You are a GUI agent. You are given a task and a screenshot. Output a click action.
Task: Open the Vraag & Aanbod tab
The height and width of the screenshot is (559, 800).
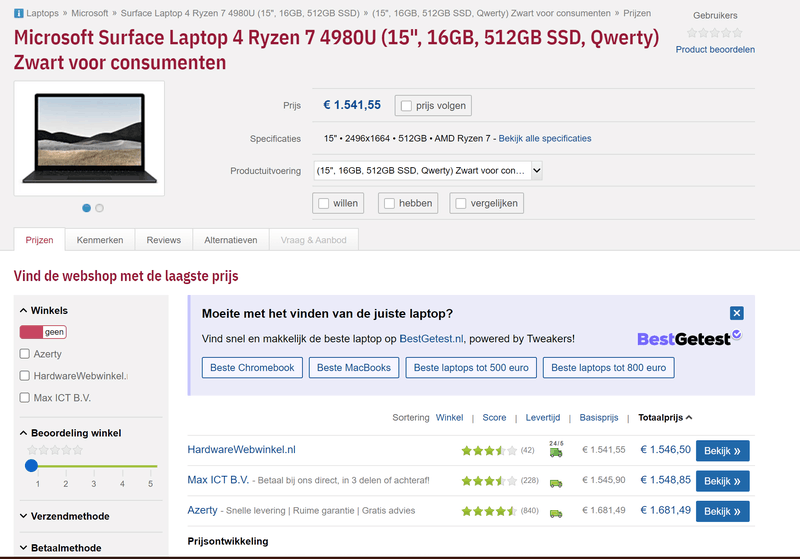pyautogui.click(x=313, y=240)
